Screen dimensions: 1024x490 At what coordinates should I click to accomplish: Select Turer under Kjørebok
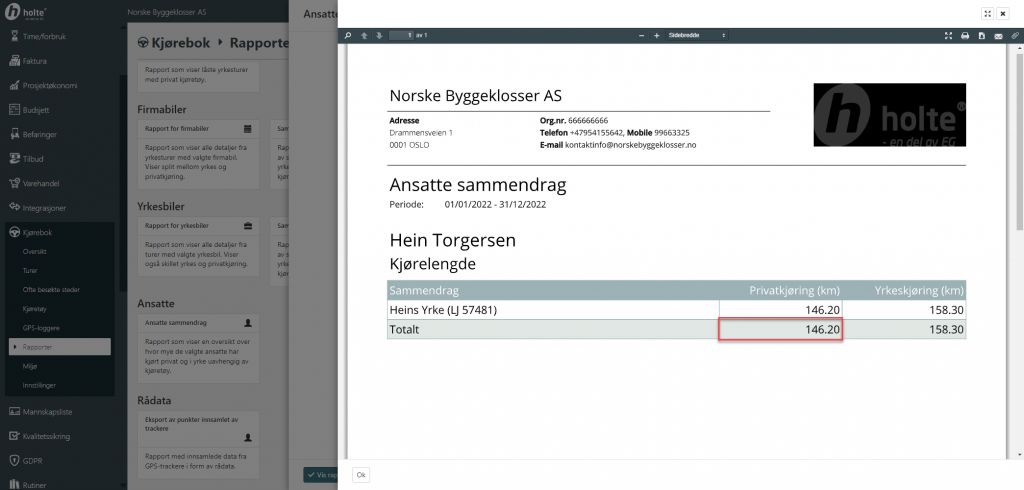(x=32, y=270)
